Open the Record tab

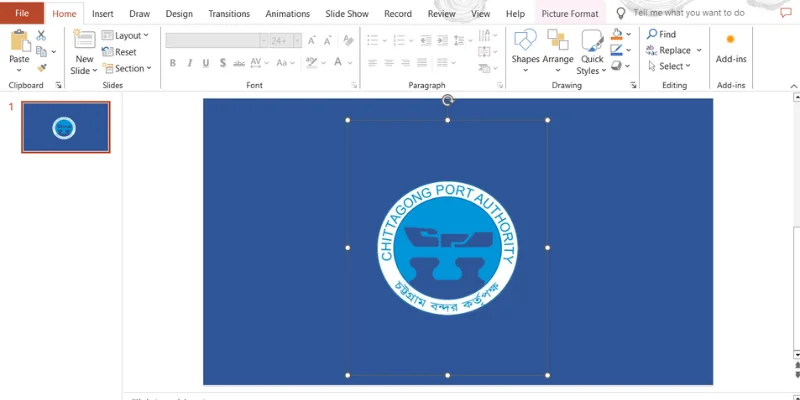[398, 14]
